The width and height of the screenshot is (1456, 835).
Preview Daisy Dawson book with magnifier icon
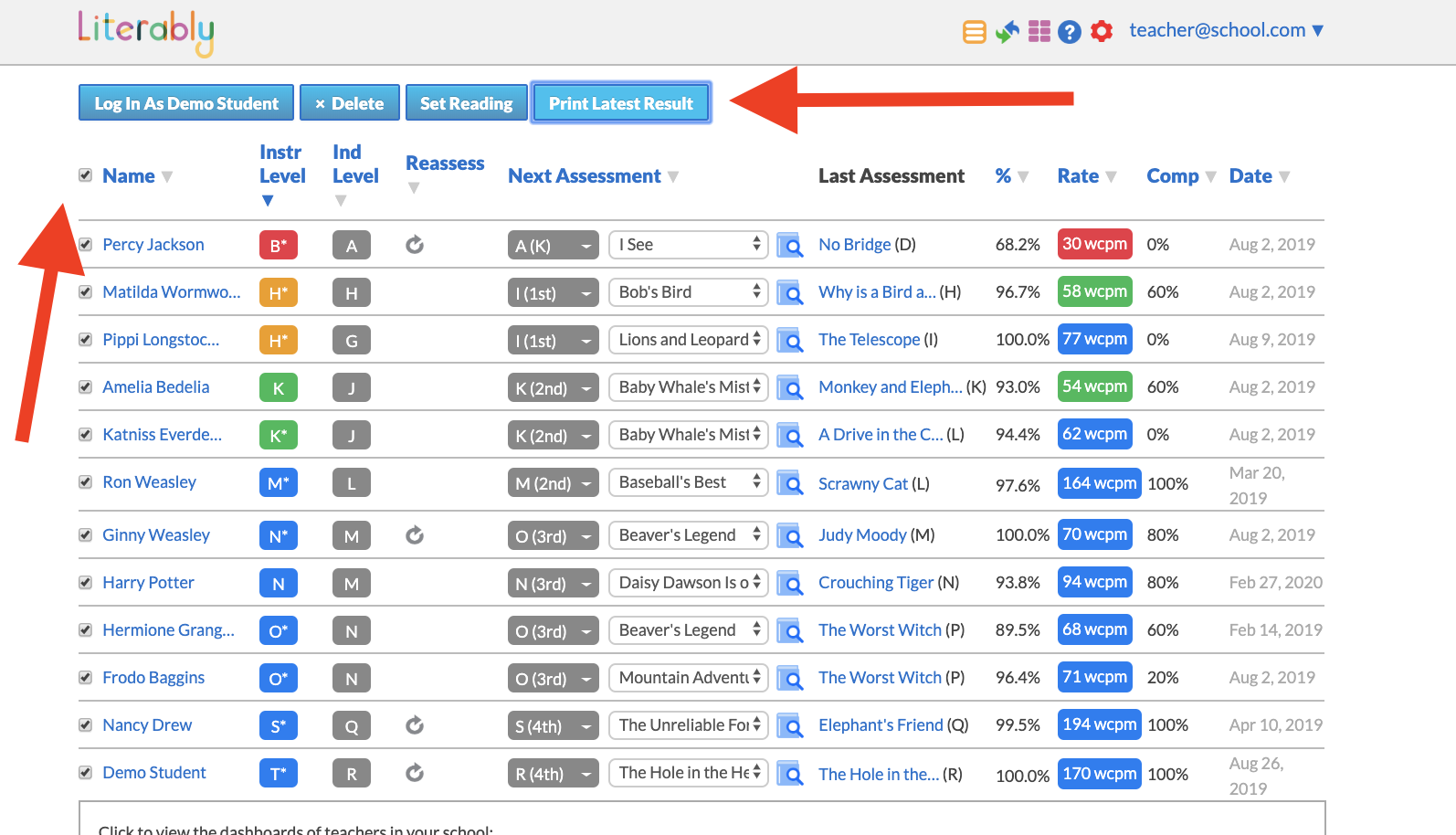790,584
